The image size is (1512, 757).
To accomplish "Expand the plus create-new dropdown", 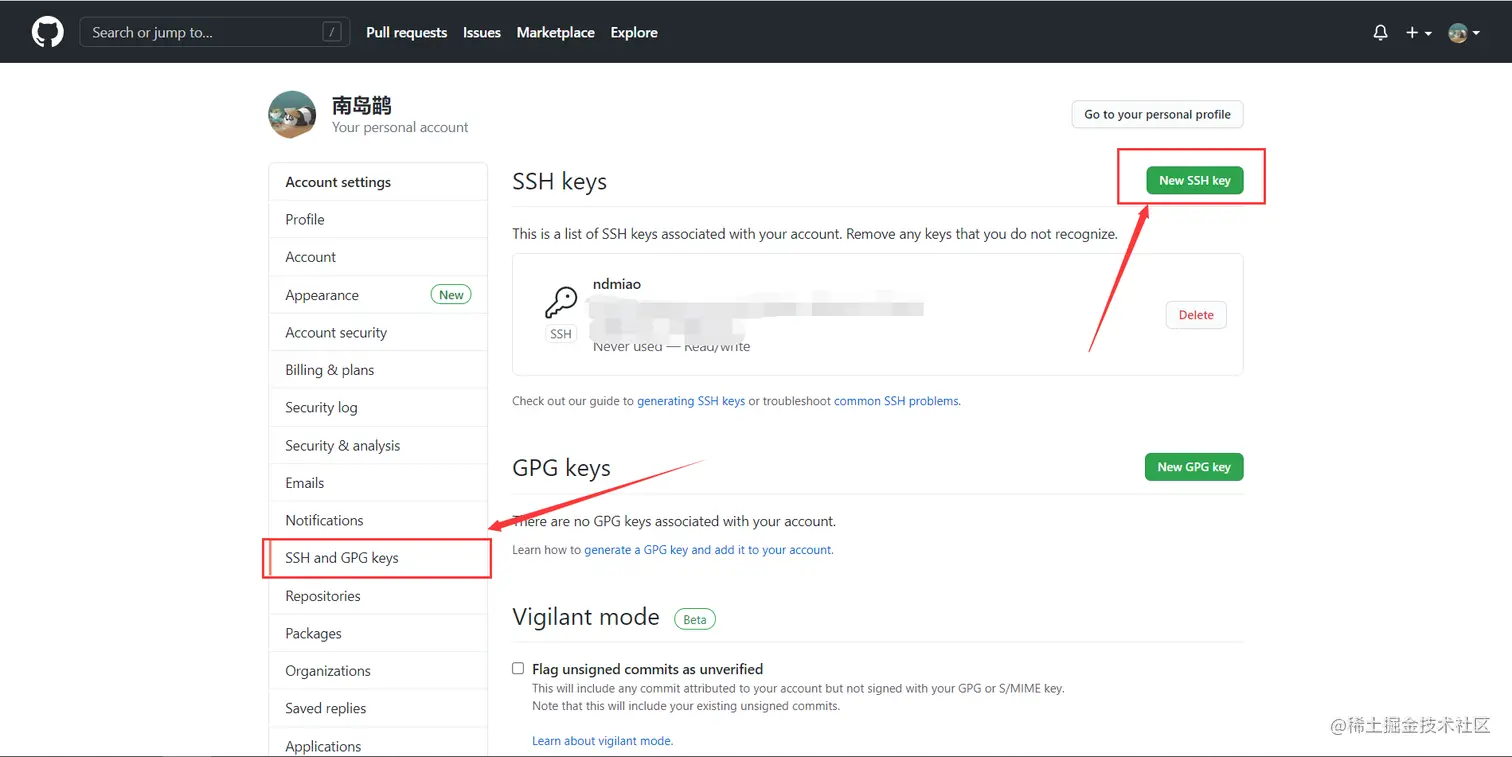I will point(1418,32).
